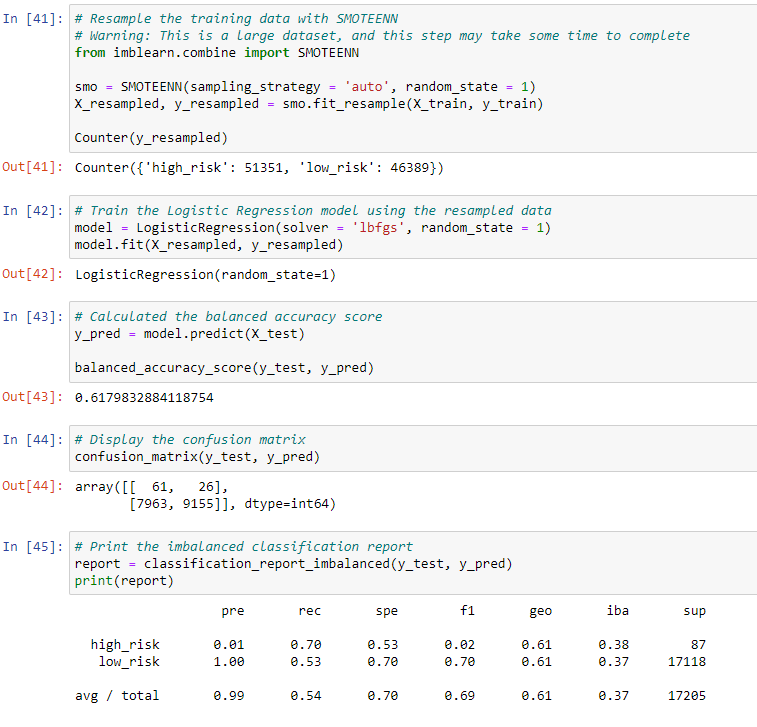
Task: Click the 'iba' column header
Action: pyautogui.click(x=617, y=611)
